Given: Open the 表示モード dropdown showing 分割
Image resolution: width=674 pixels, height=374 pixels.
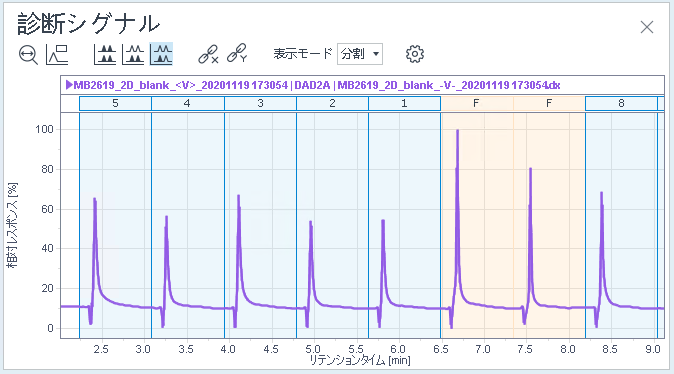Looking at the screenshot, I should coord(360,54).
